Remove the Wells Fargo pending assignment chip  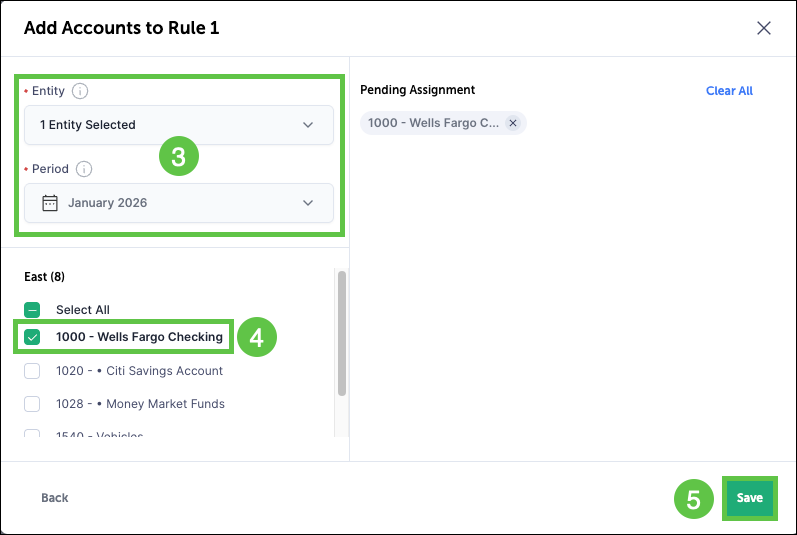(513, 123)
